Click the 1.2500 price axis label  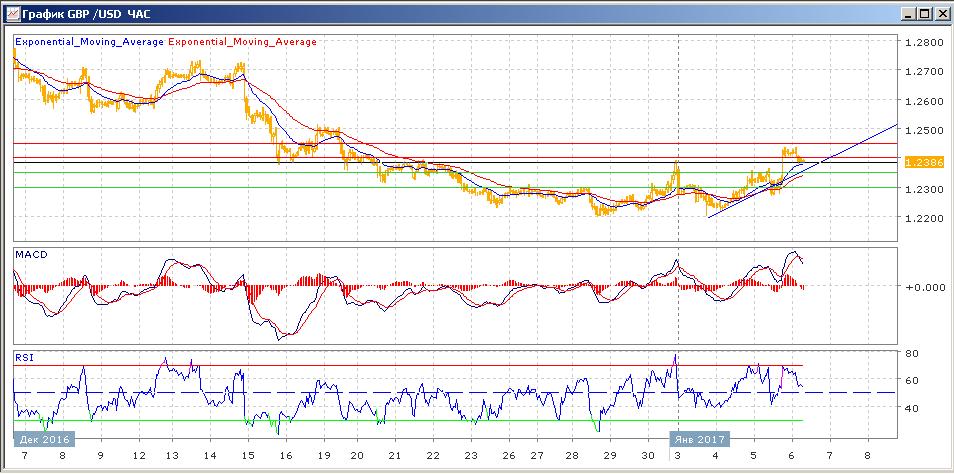pos(921,131)
